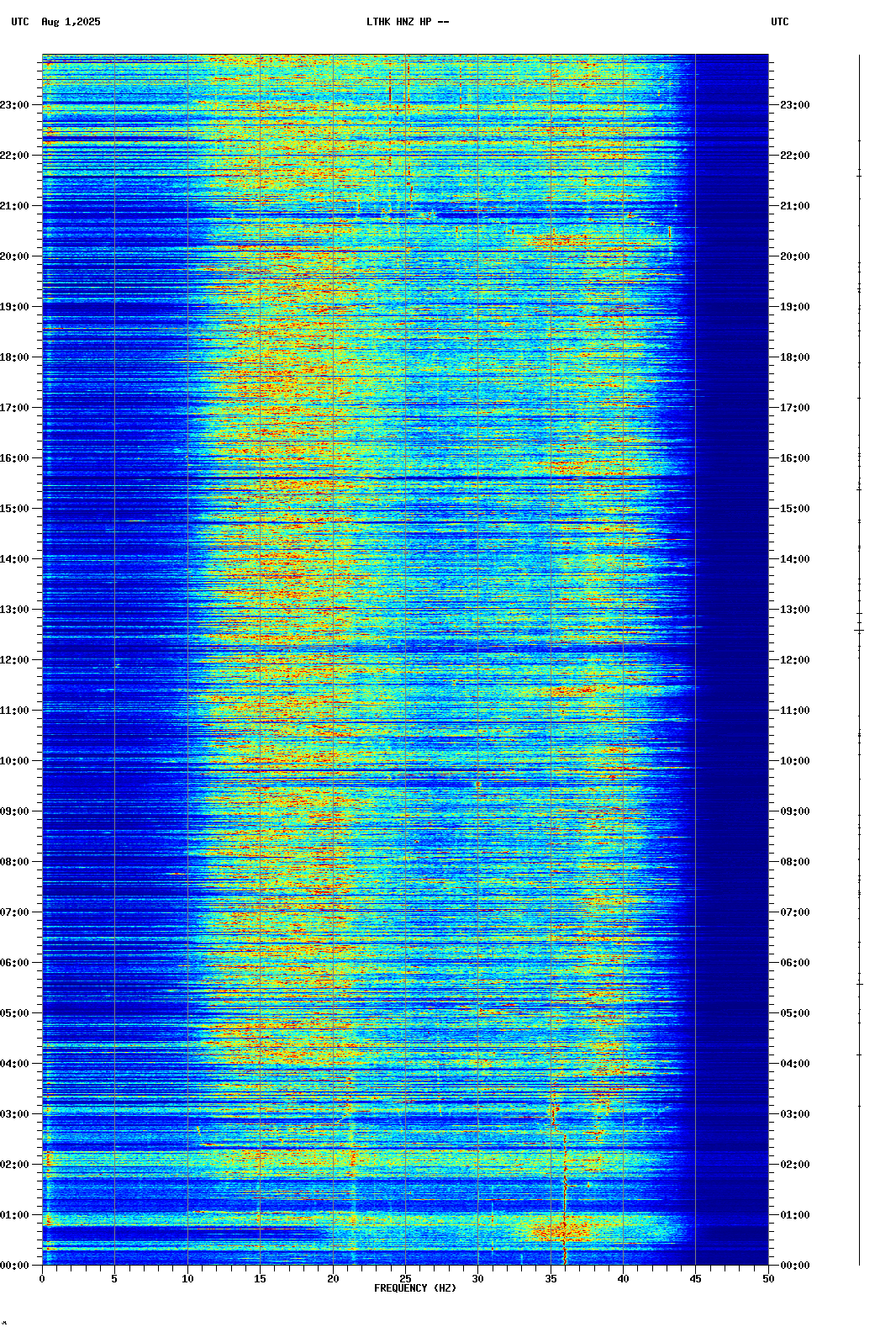The height and width of the screenshot is (1332, 896).
Task: Click the left axis 17:00 time label
Action: click(14, 408)
